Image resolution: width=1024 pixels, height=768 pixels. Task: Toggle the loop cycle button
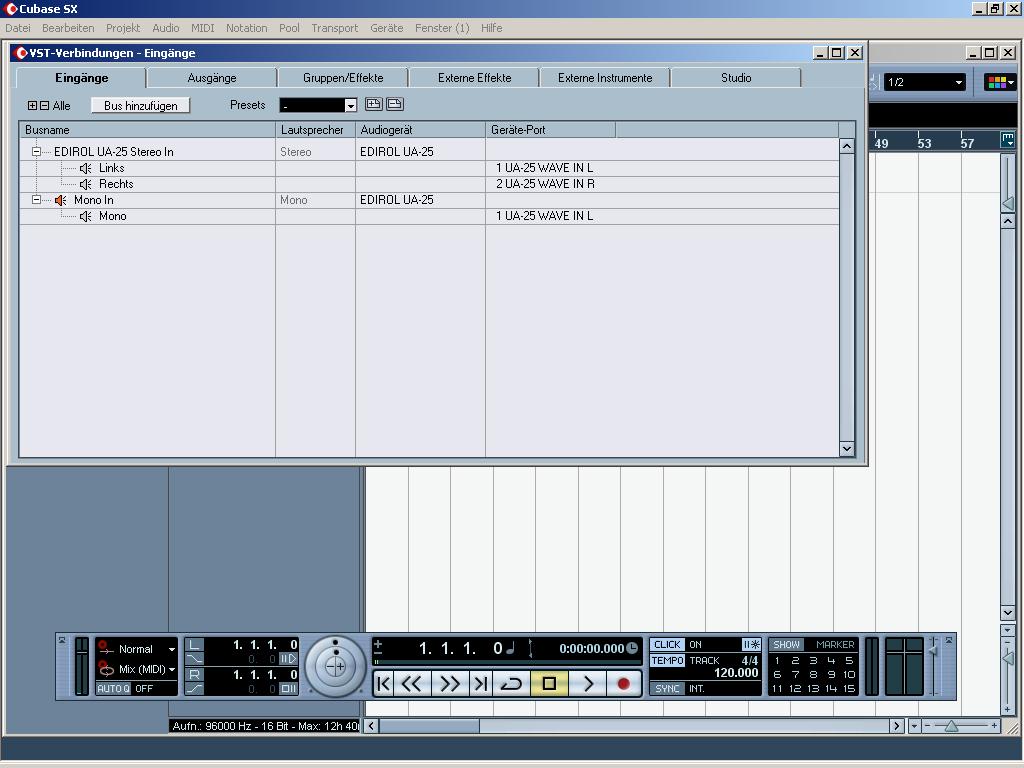click(x=511, y=684)
